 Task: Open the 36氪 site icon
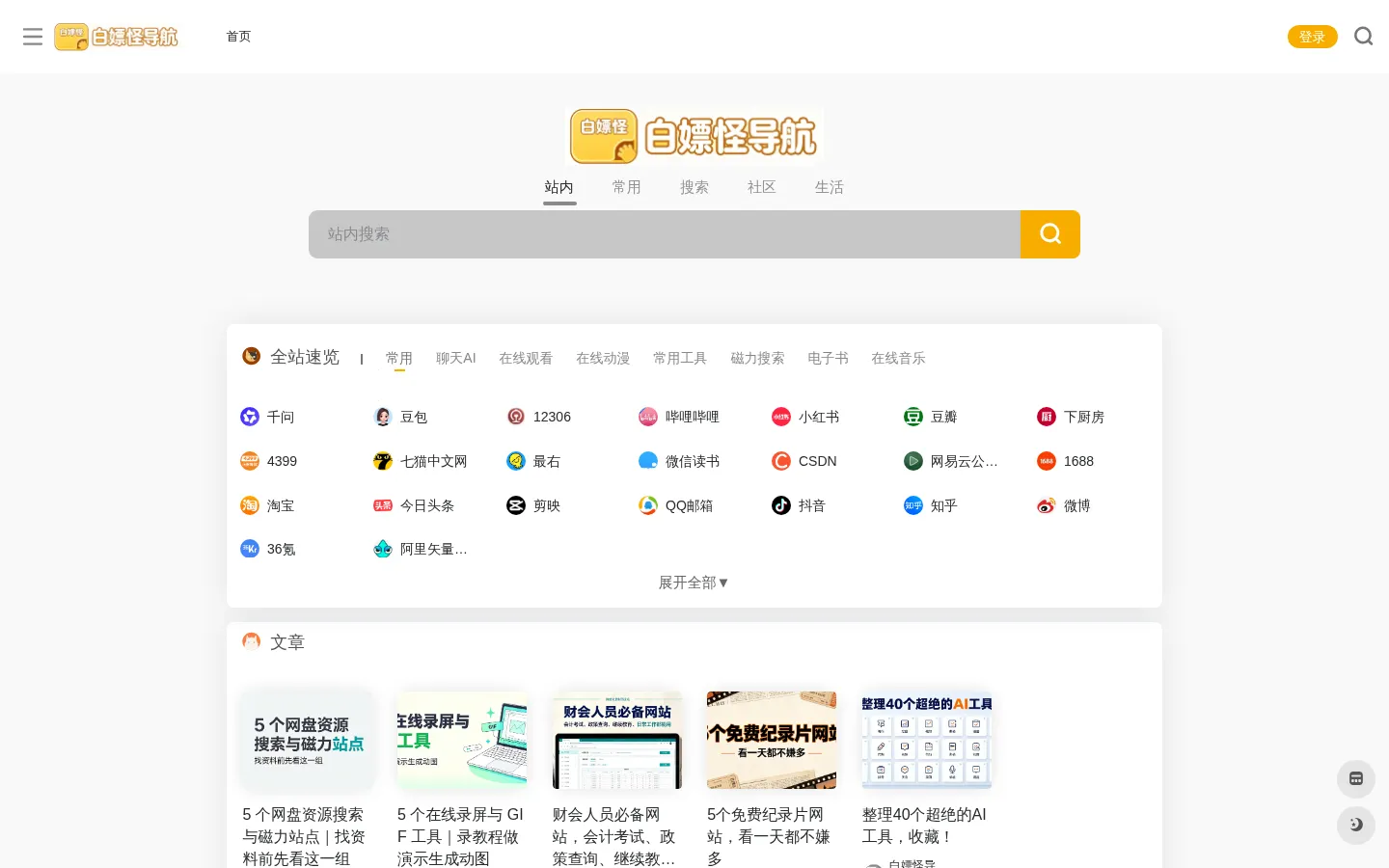pyautogui.click(x=250, y=549)
